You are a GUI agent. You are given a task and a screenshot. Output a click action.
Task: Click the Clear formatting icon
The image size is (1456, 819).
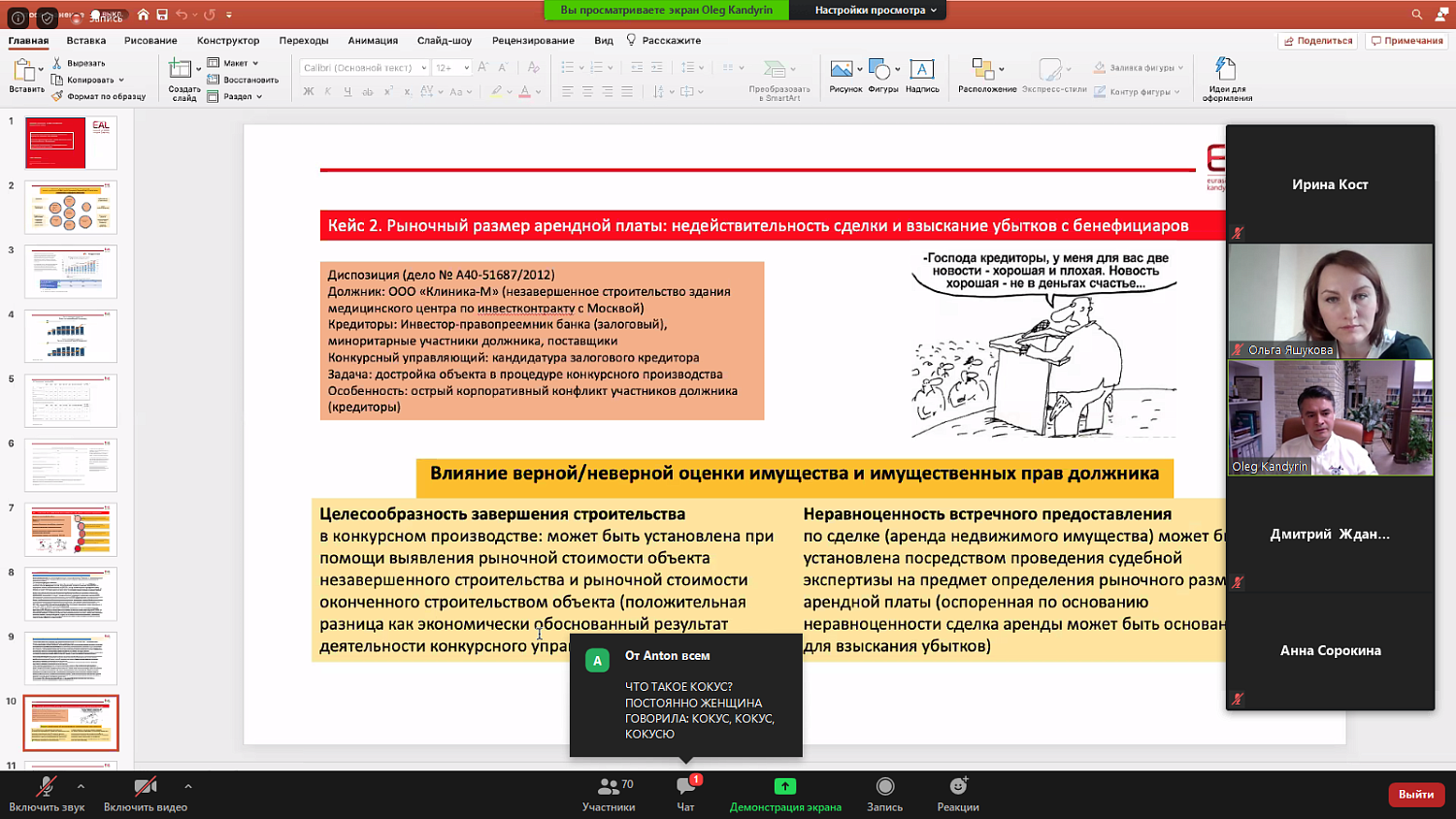tap(533, 67)
